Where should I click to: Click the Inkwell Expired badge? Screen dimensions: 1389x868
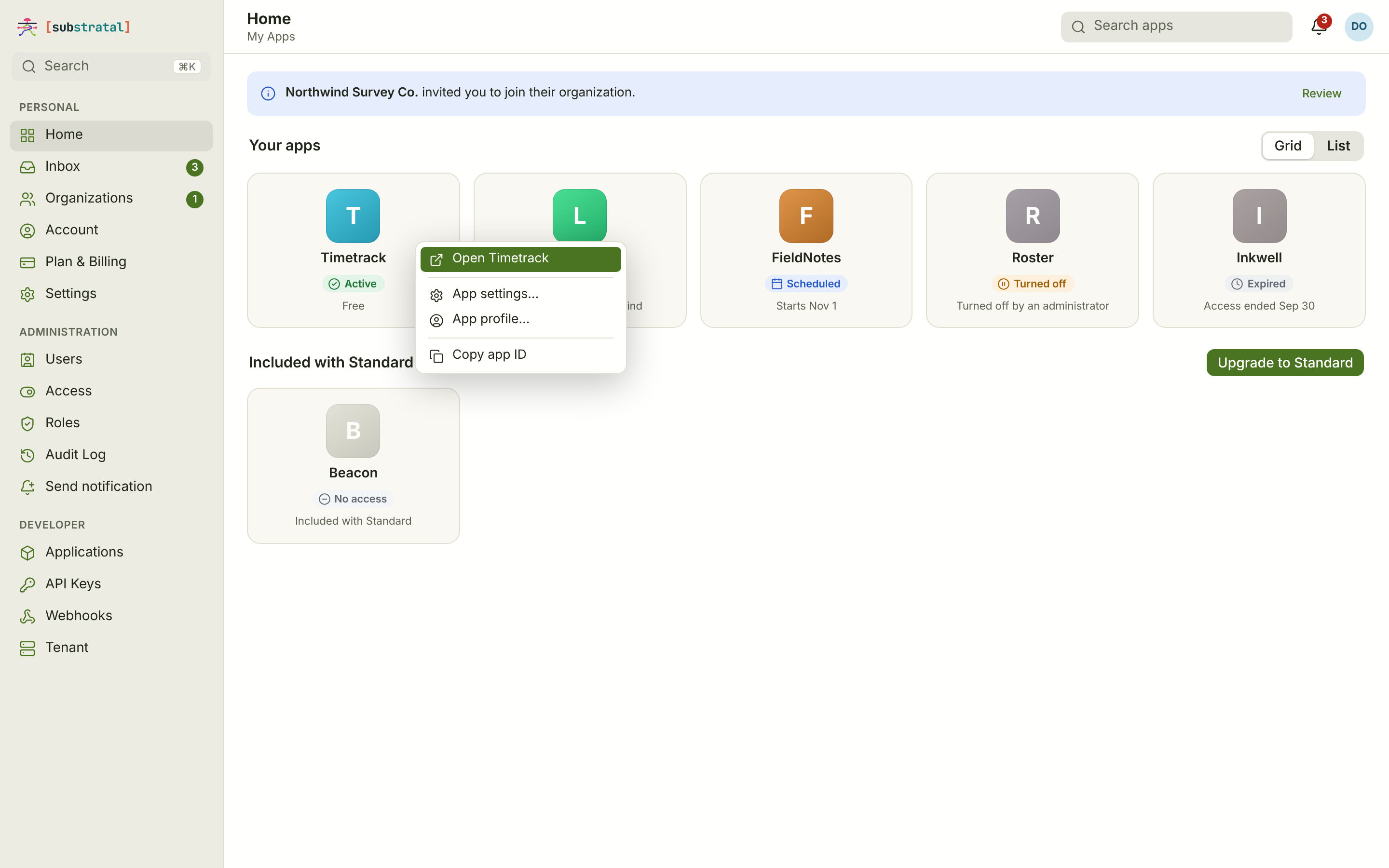point(1259,284)
